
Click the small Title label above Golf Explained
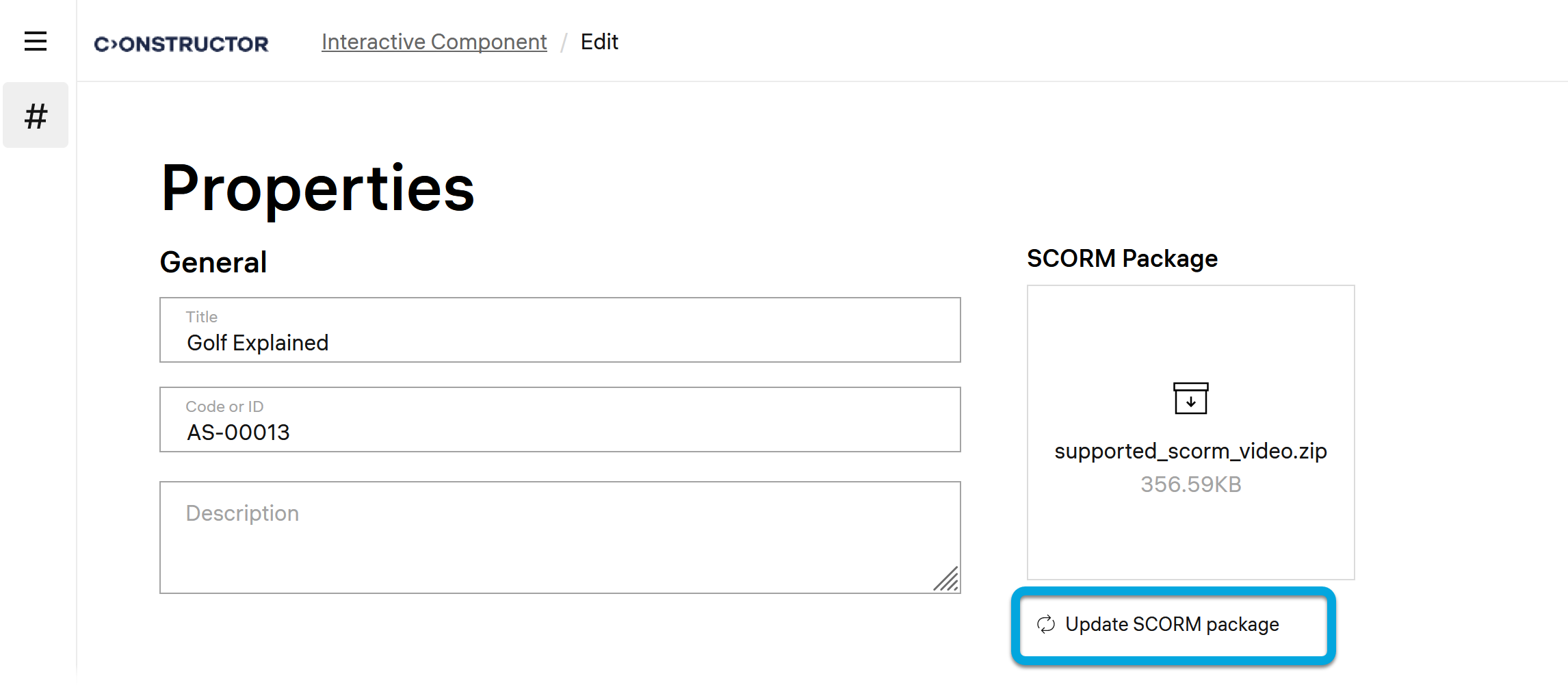pos(202,317)
